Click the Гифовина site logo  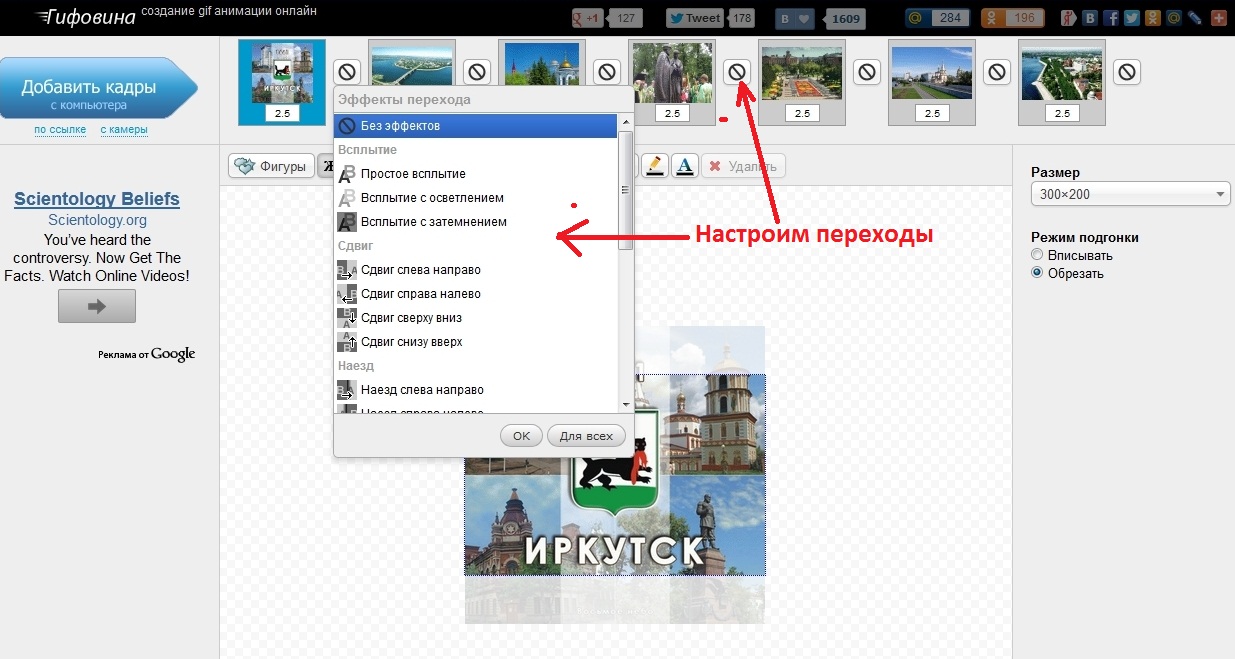point(84,16)
